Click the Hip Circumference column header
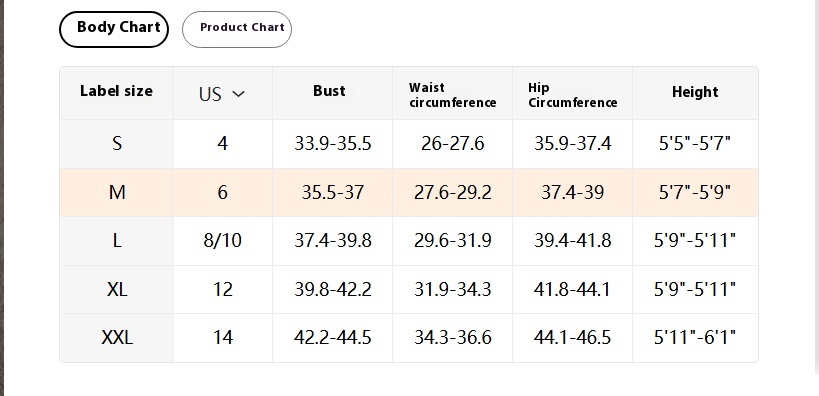This screenshot has height=396, width=819. tap(572, 95)
